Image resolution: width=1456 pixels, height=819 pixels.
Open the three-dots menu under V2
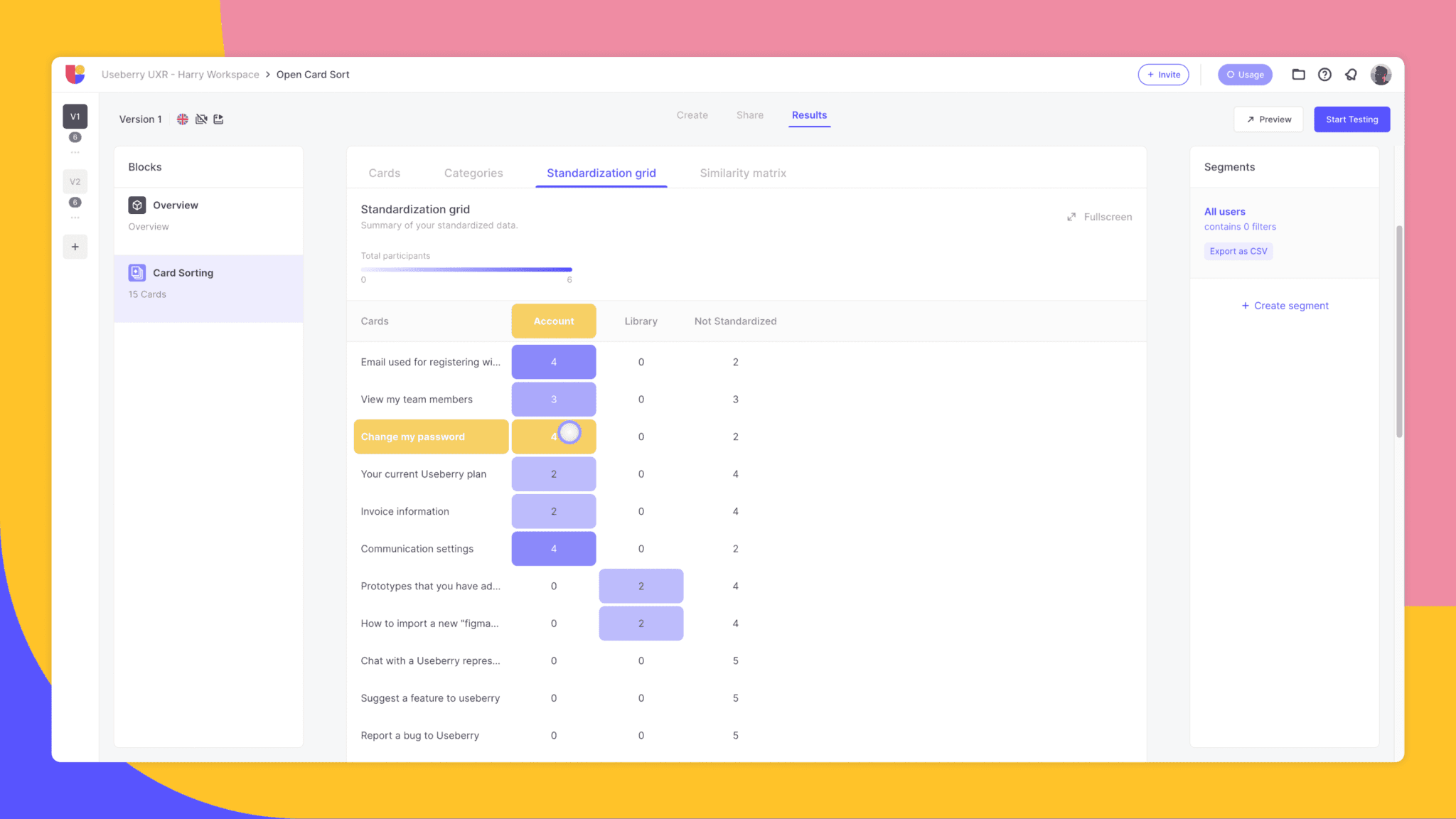pyautogui.click(x=75, y=218)
